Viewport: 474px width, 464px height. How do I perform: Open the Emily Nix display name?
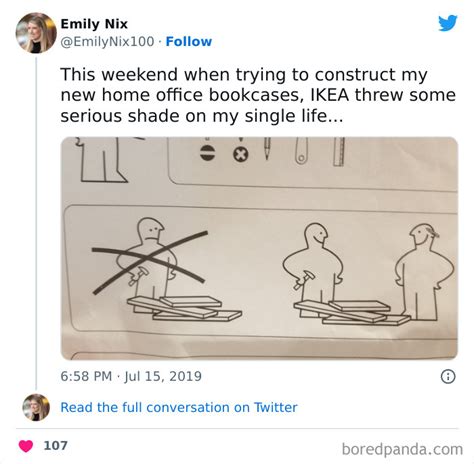click(94, 24)
